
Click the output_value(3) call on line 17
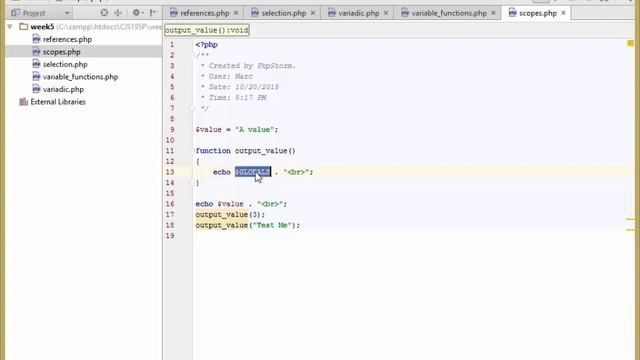tap(229, 214)
